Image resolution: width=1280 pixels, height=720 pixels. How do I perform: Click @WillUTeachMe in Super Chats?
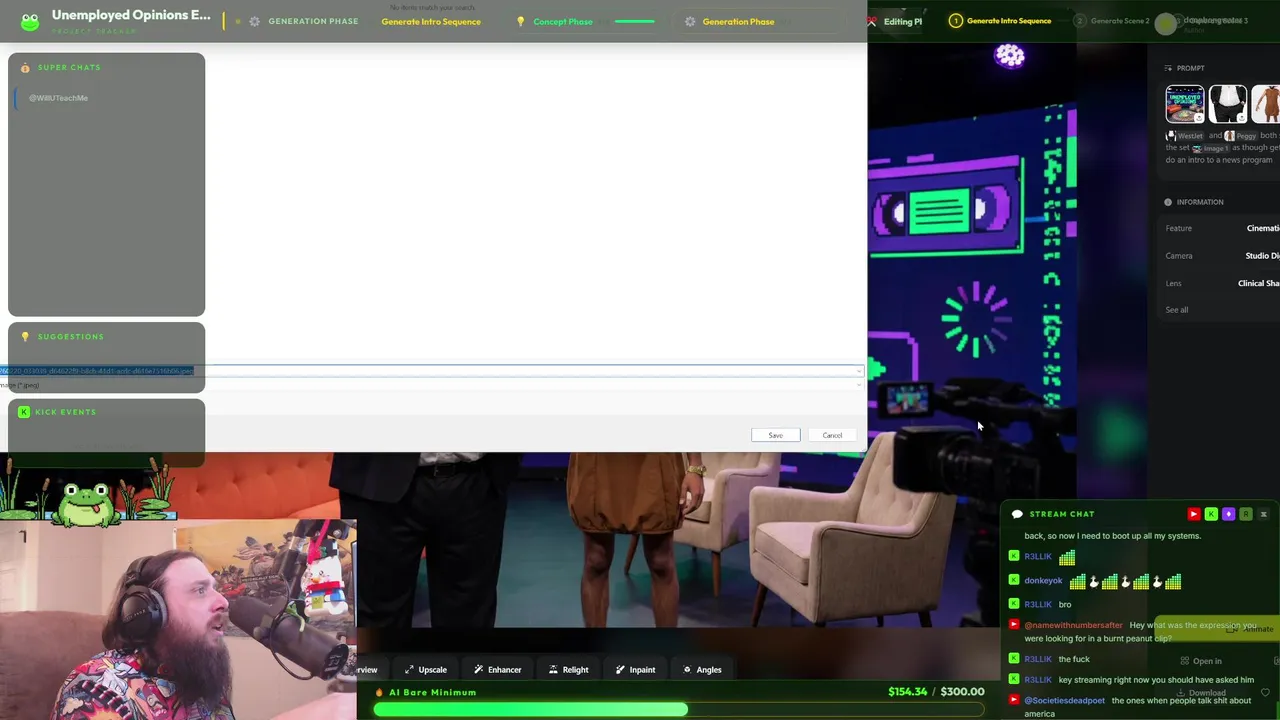click(58, 98)
